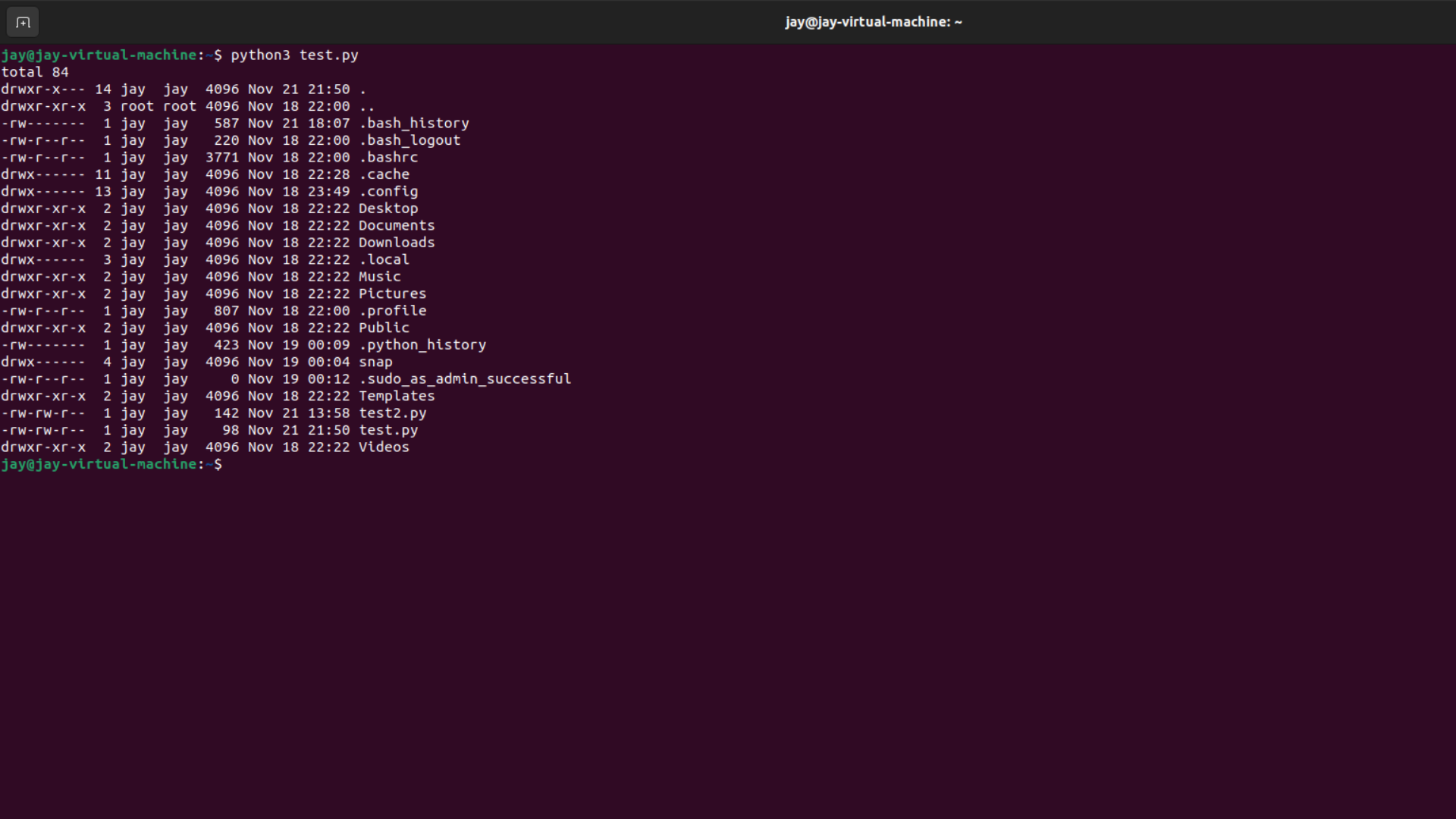Image resolution: width=1456 pixels, height=819 pixels.
Task: Click the 'python3 test.py' command text
Action: 294,55
